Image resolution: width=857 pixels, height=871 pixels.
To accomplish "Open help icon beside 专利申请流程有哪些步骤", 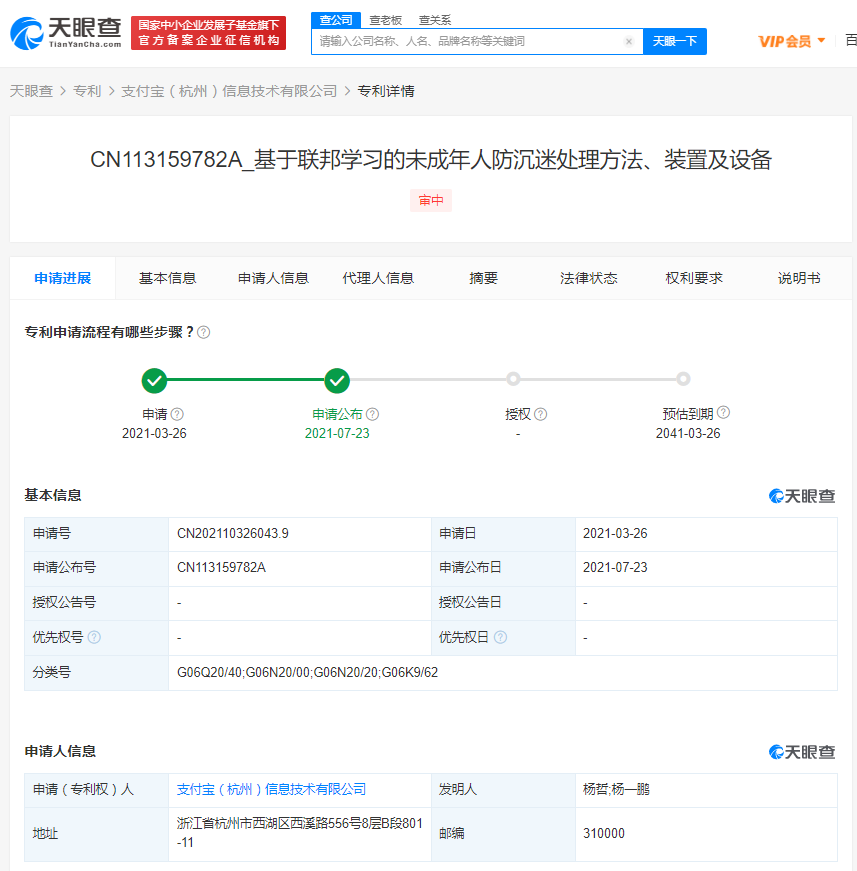I will tap(204, 332).
